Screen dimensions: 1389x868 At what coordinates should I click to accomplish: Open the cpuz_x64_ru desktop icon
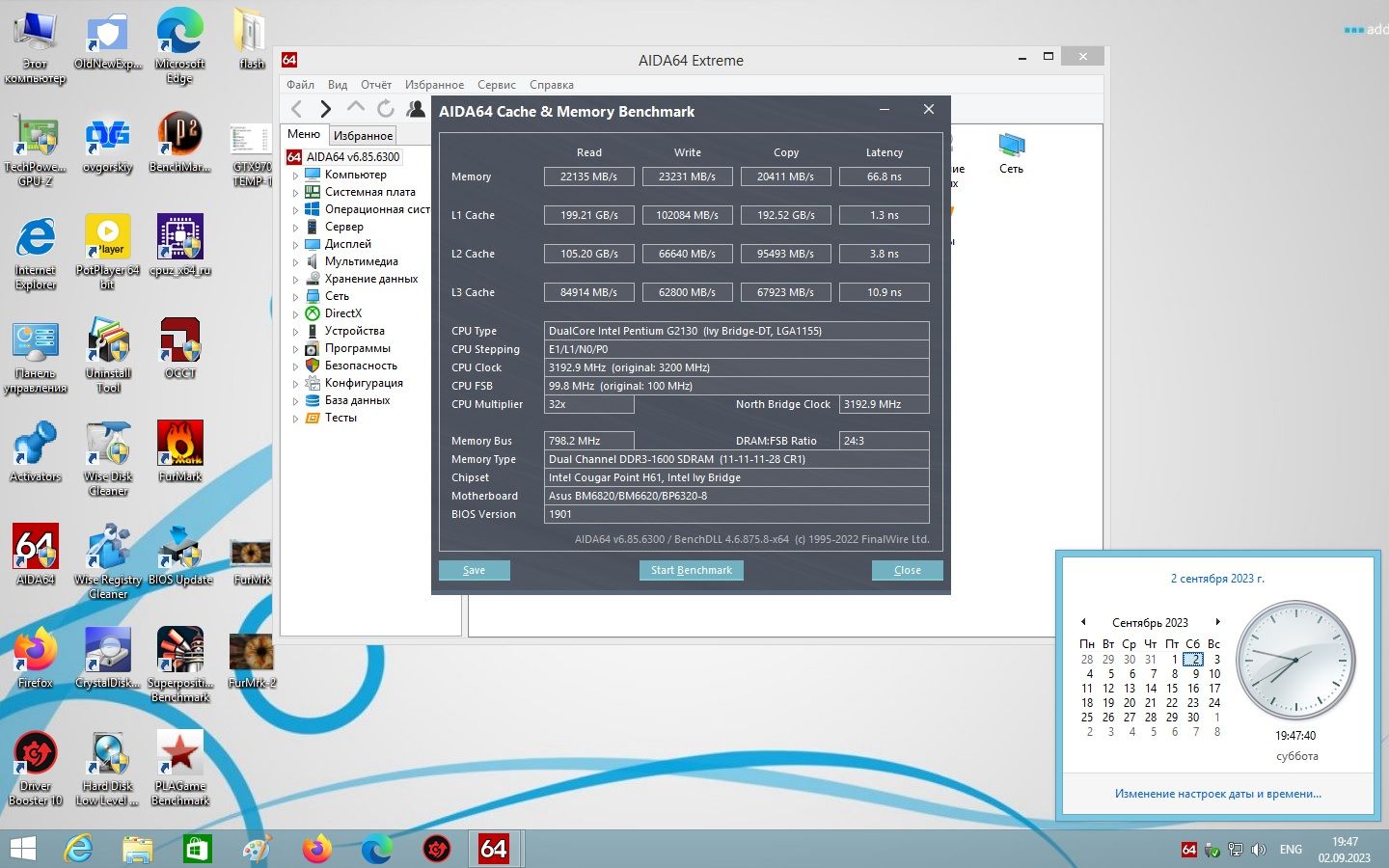click(x=180, y=245)
